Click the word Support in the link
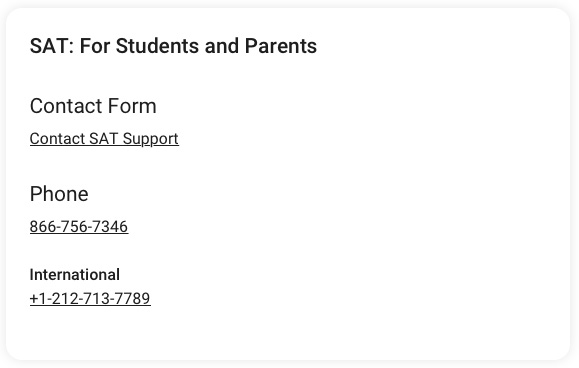This screenshot has height=368, width=579. coord(151,139)
